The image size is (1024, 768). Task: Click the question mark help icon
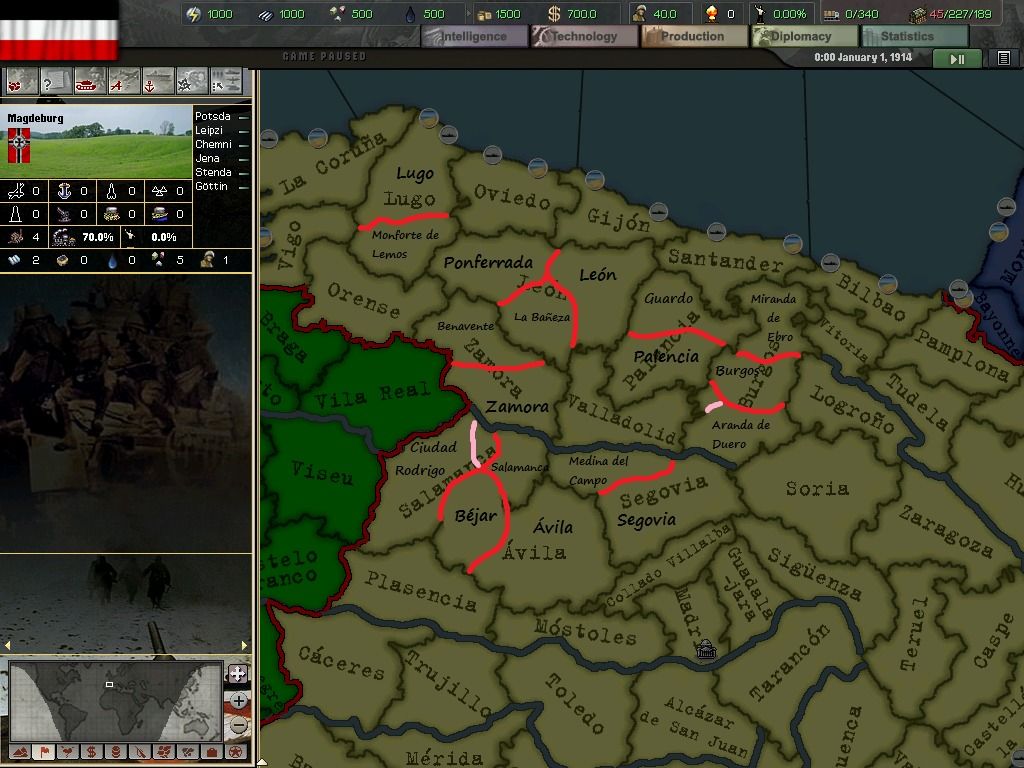pyautogui.click(x=56, y=82)
